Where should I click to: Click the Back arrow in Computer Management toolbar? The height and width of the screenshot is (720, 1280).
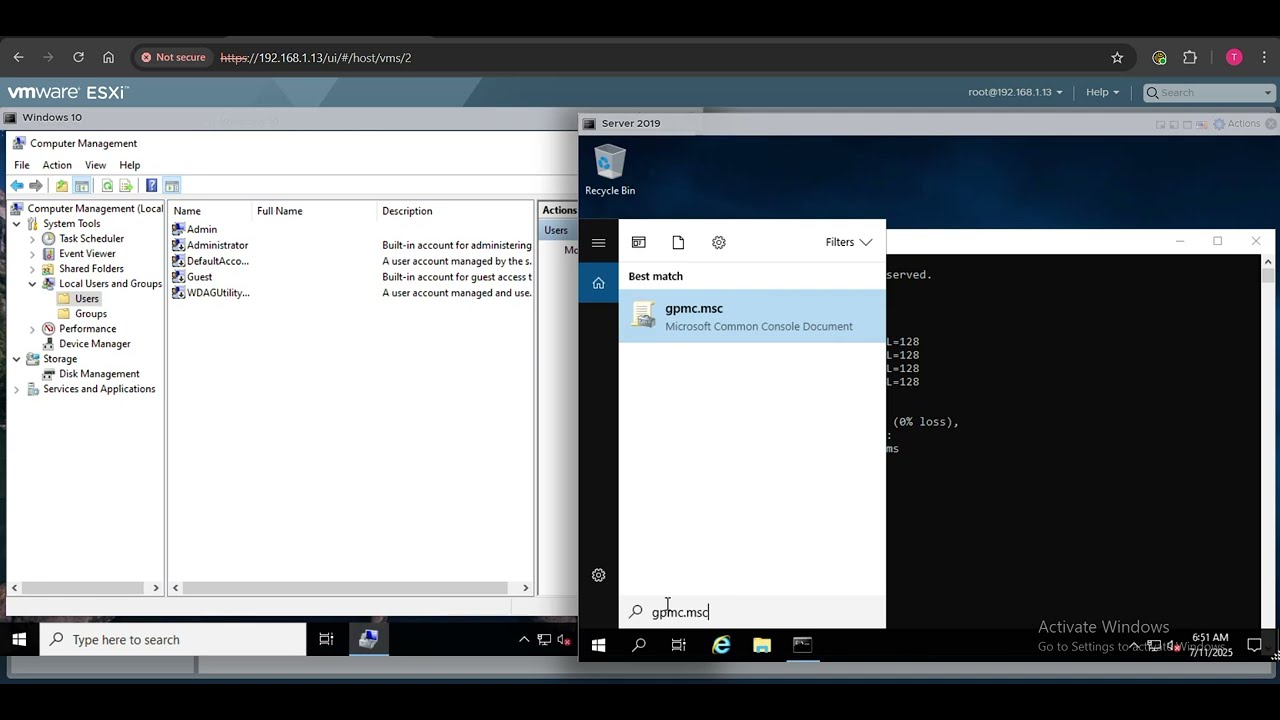(x=17, y=186)
